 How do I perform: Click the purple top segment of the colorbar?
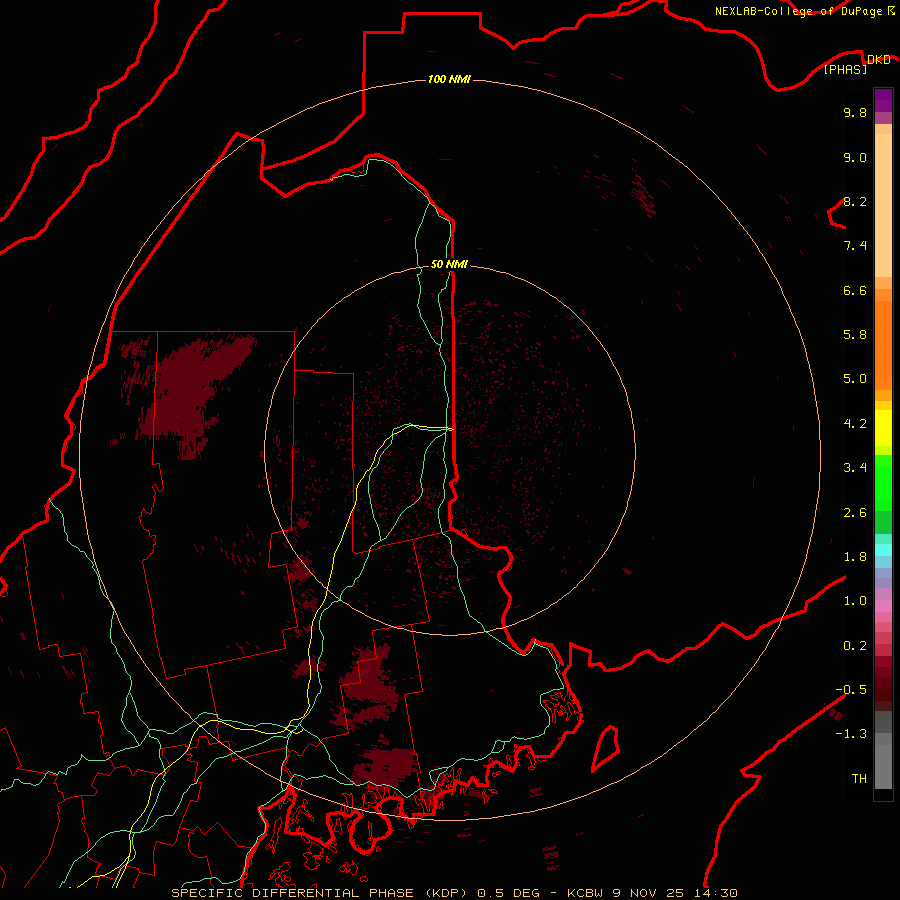883,100
